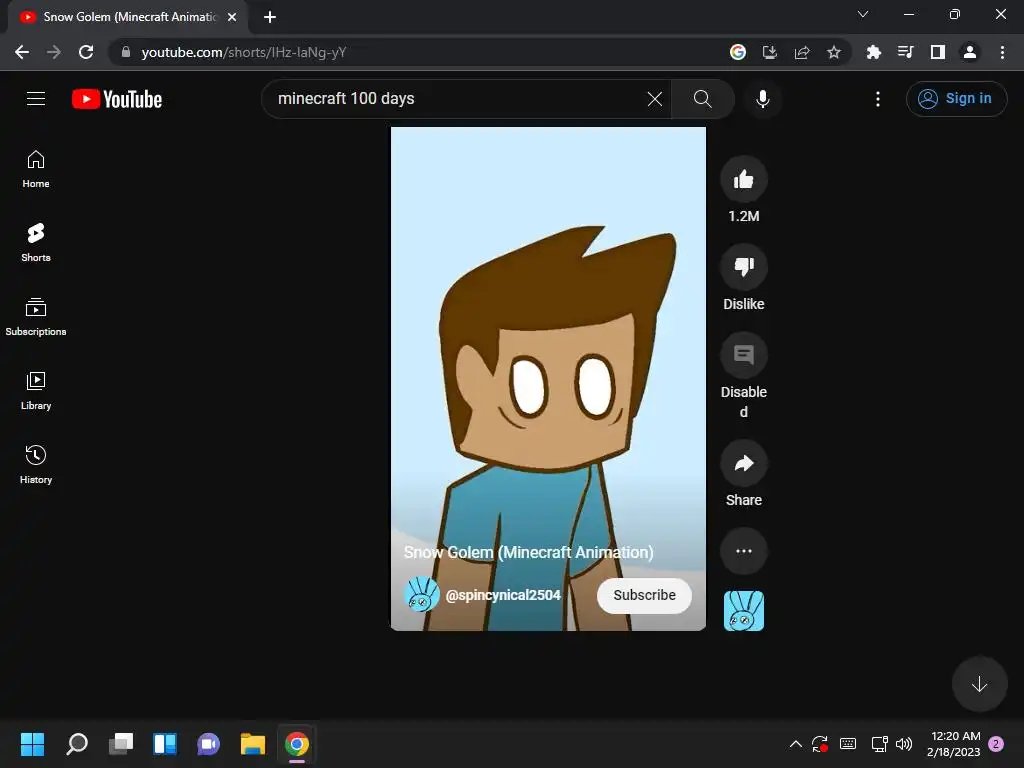Dislike this Short with thumbs down
This screenshot has height=768, width=1024.
(x=744, y=266)
